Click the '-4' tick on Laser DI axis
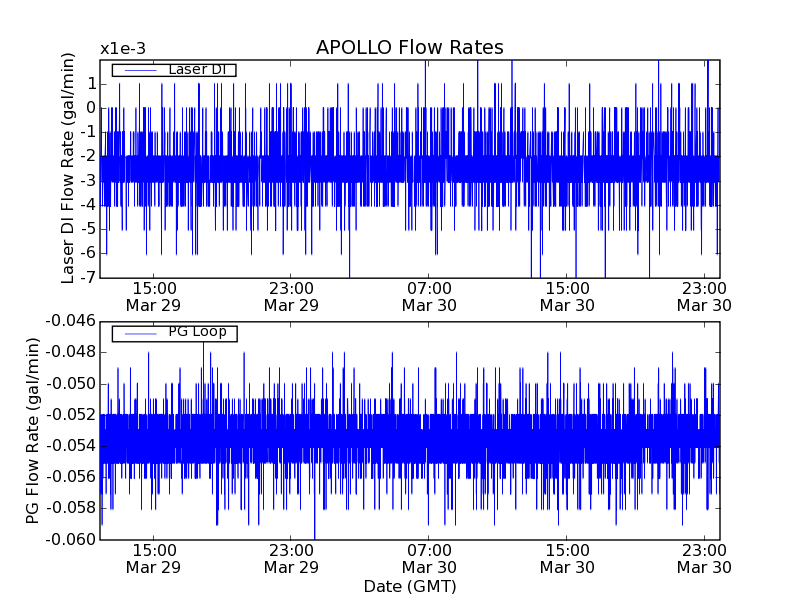 [88, 205]
